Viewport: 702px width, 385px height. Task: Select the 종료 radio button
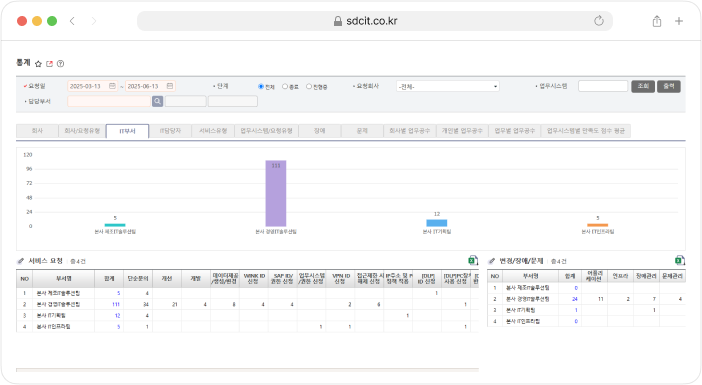click(285, 86)
